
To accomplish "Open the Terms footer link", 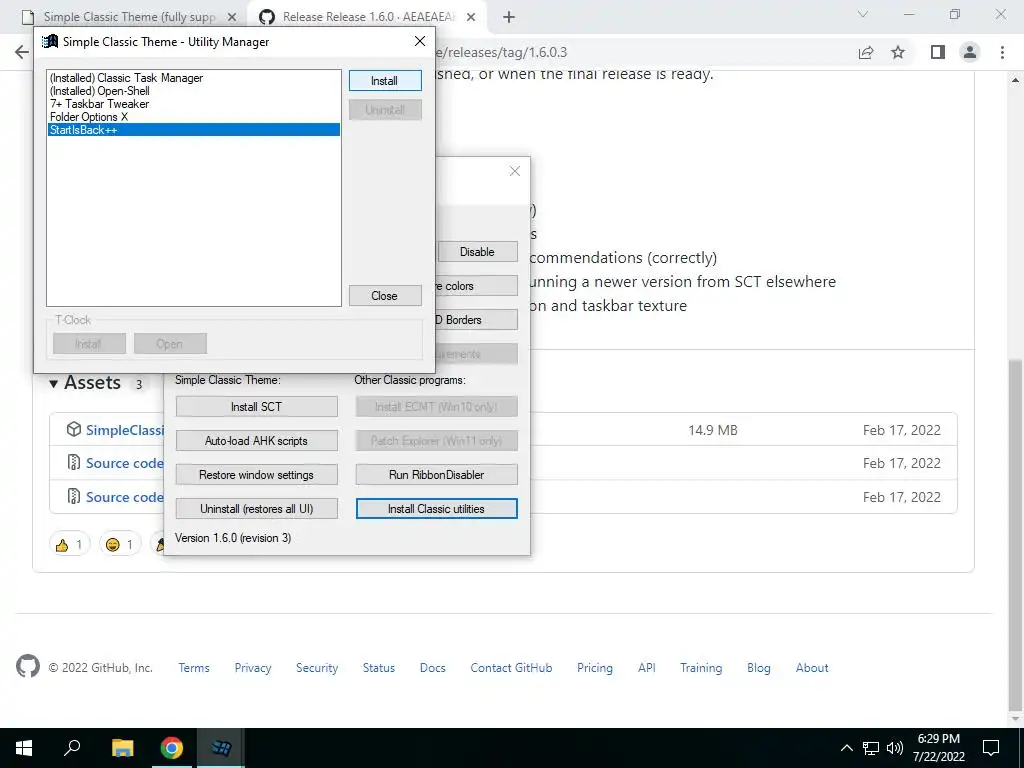I will (x=194, y=668).
